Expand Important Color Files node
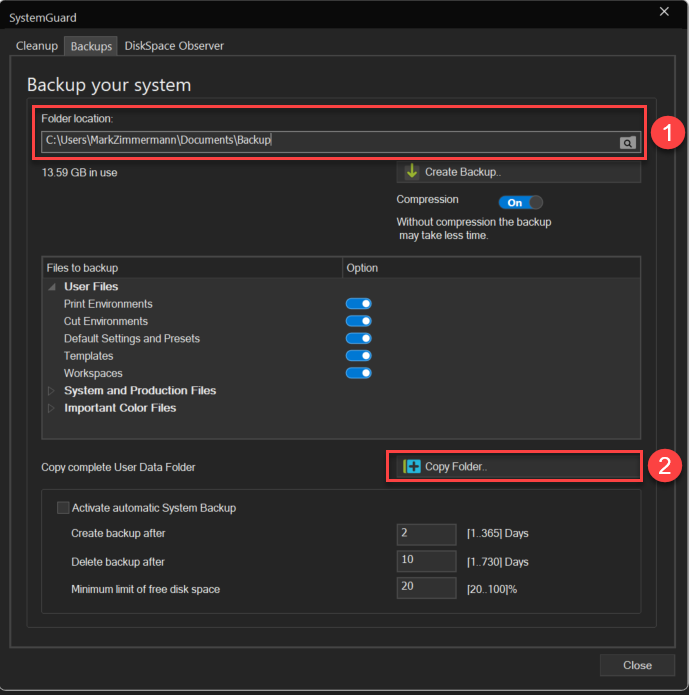Viewport: 689px width, 695px height. [51, 408]
